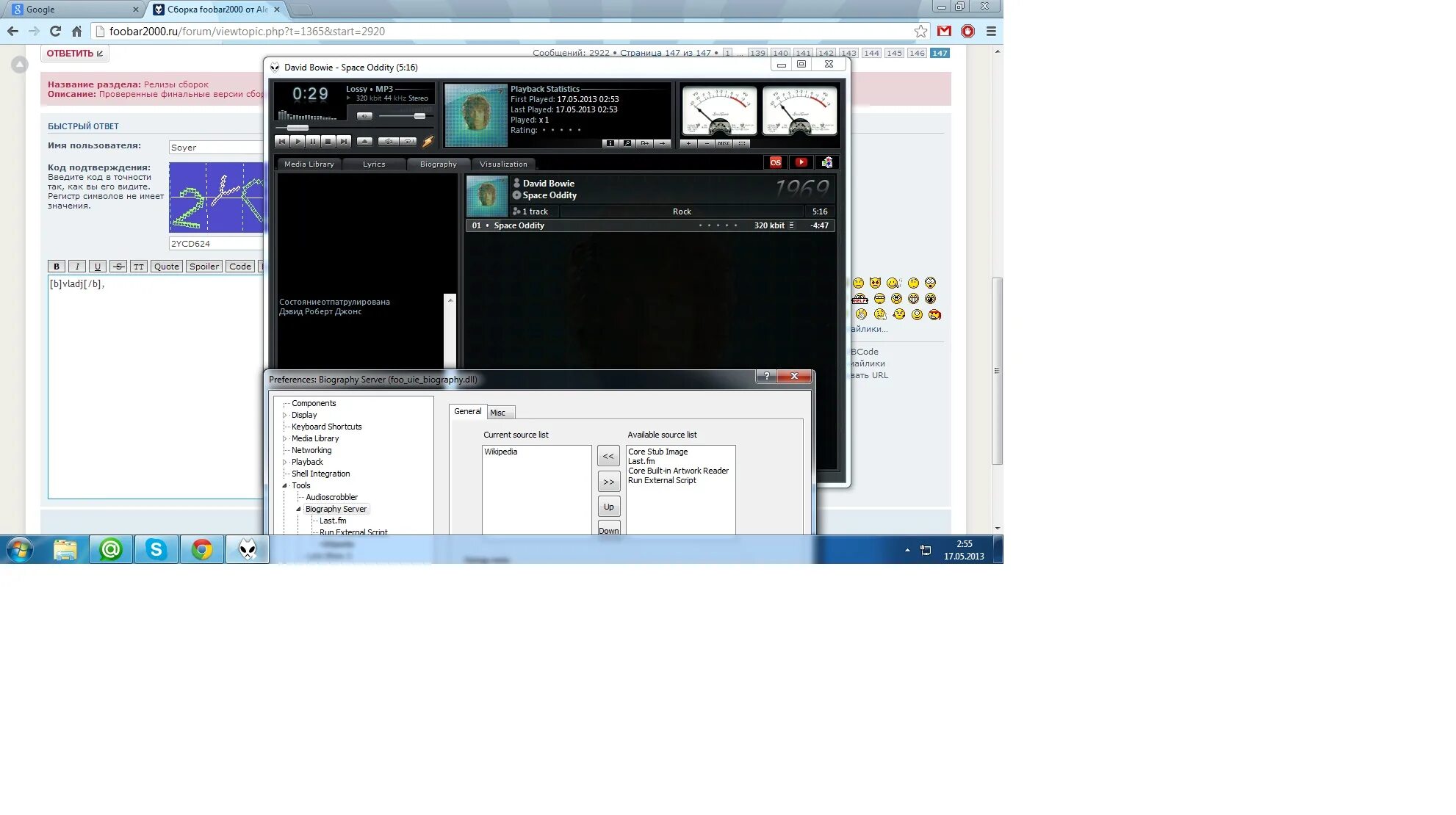Collapse the Tools tree node
Screen dimensions: 1456x815
(285, 486)
